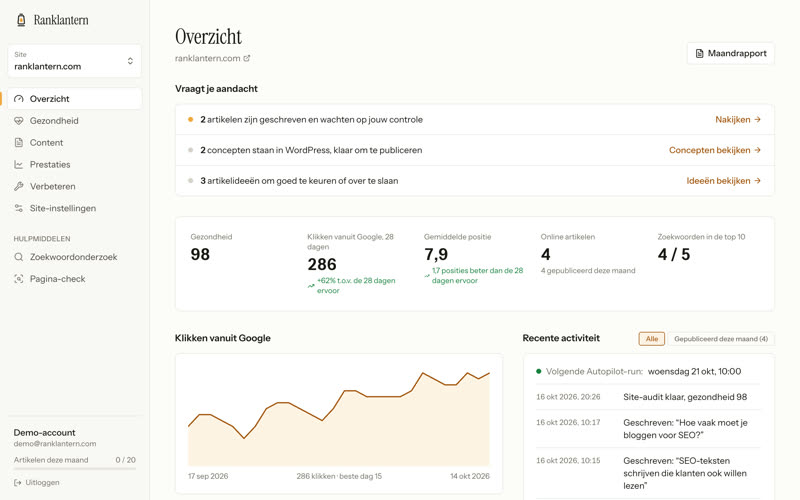The width and height of the screenshot is (800, 500).
Task: Click the Pagina-check scan icon
Action: coord(19,279)
